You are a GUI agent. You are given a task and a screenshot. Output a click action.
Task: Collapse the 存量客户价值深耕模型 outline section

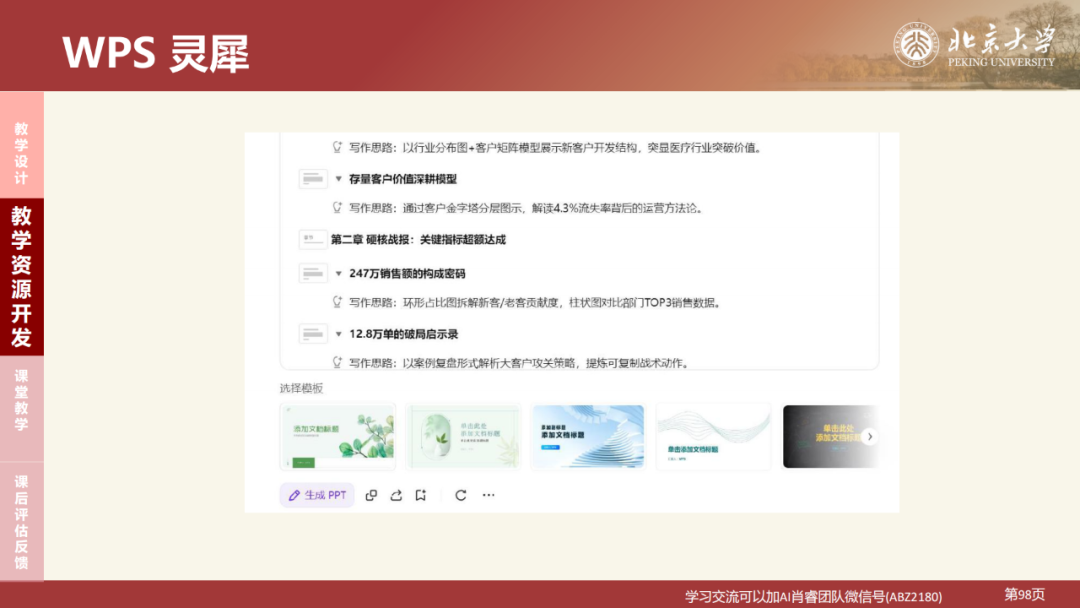pyautogui.click(x=337, y=180)
